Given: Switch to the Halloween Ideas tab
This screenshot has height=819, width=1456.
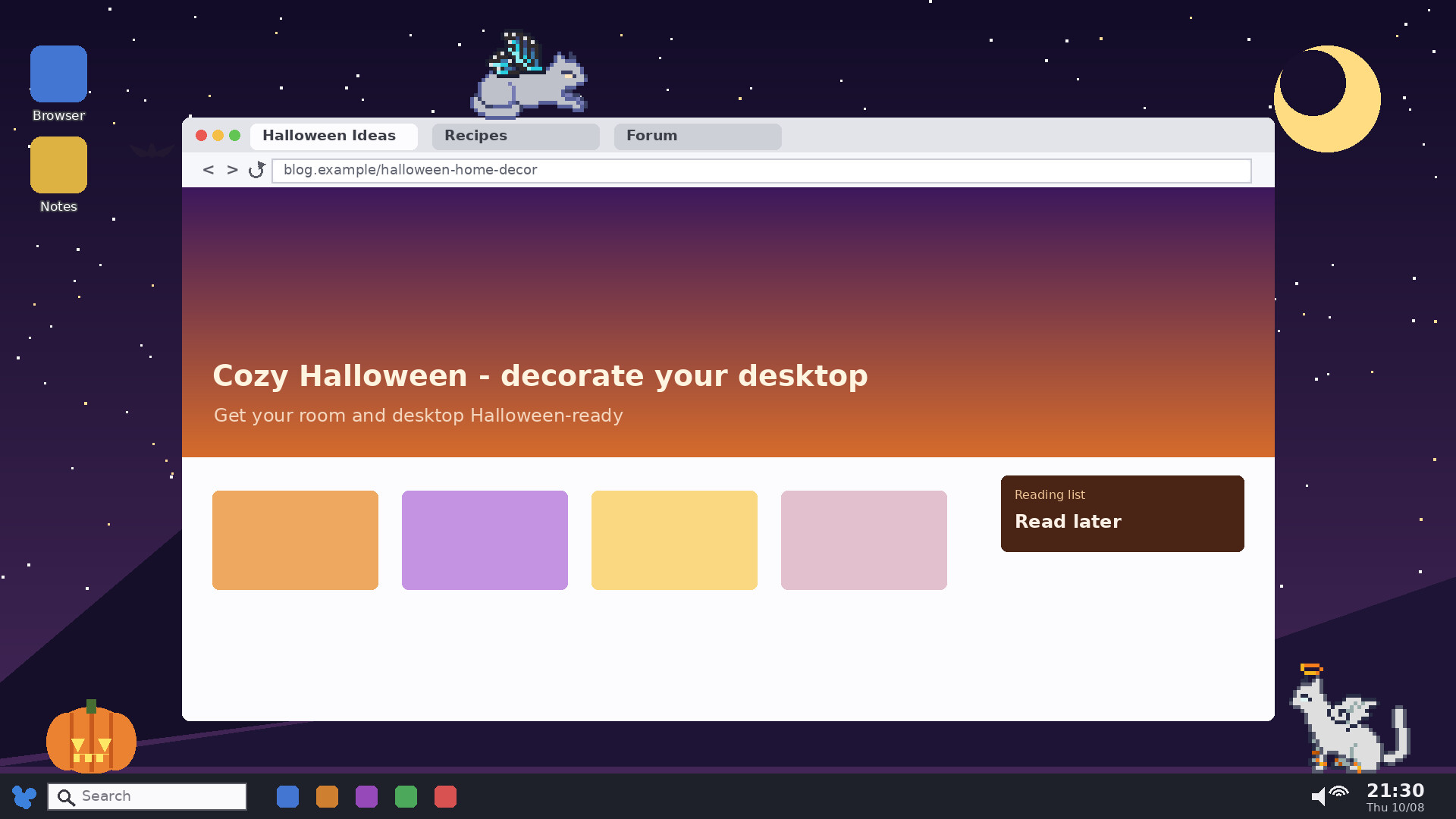Looking at the screenshot, I should (334, 136).
